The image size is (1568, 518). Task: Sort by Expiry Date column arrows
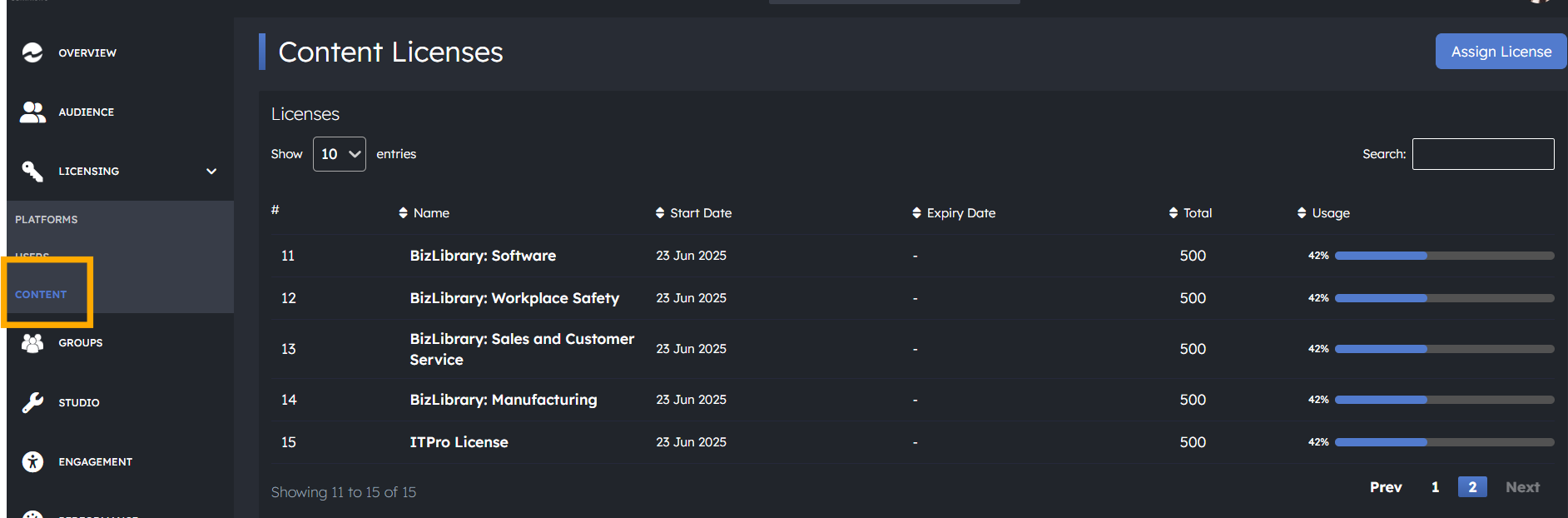click(916, 213)
